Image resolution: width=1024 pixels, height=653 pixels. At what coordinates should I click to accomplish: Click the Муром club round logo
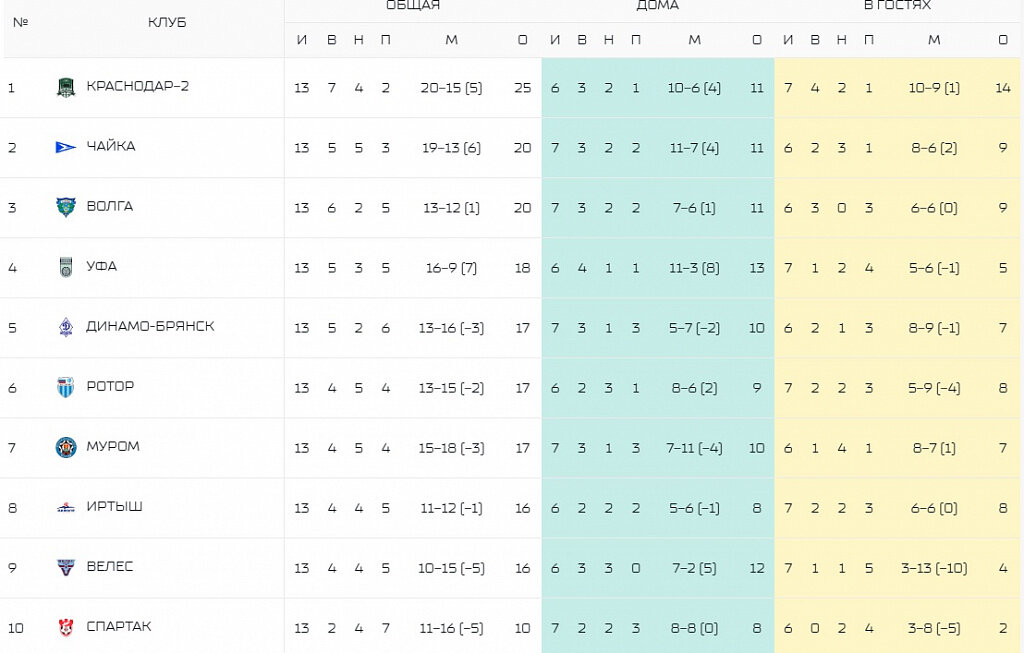[x=66, y=447]
